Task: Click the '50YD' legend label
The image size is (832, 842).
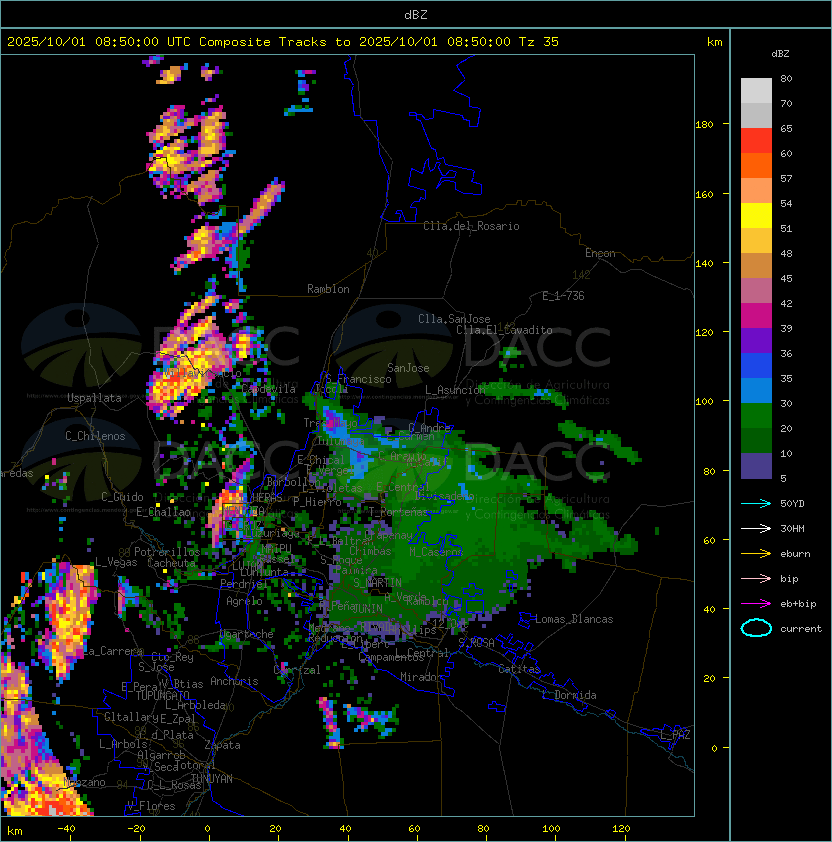Action: [792, 504]
